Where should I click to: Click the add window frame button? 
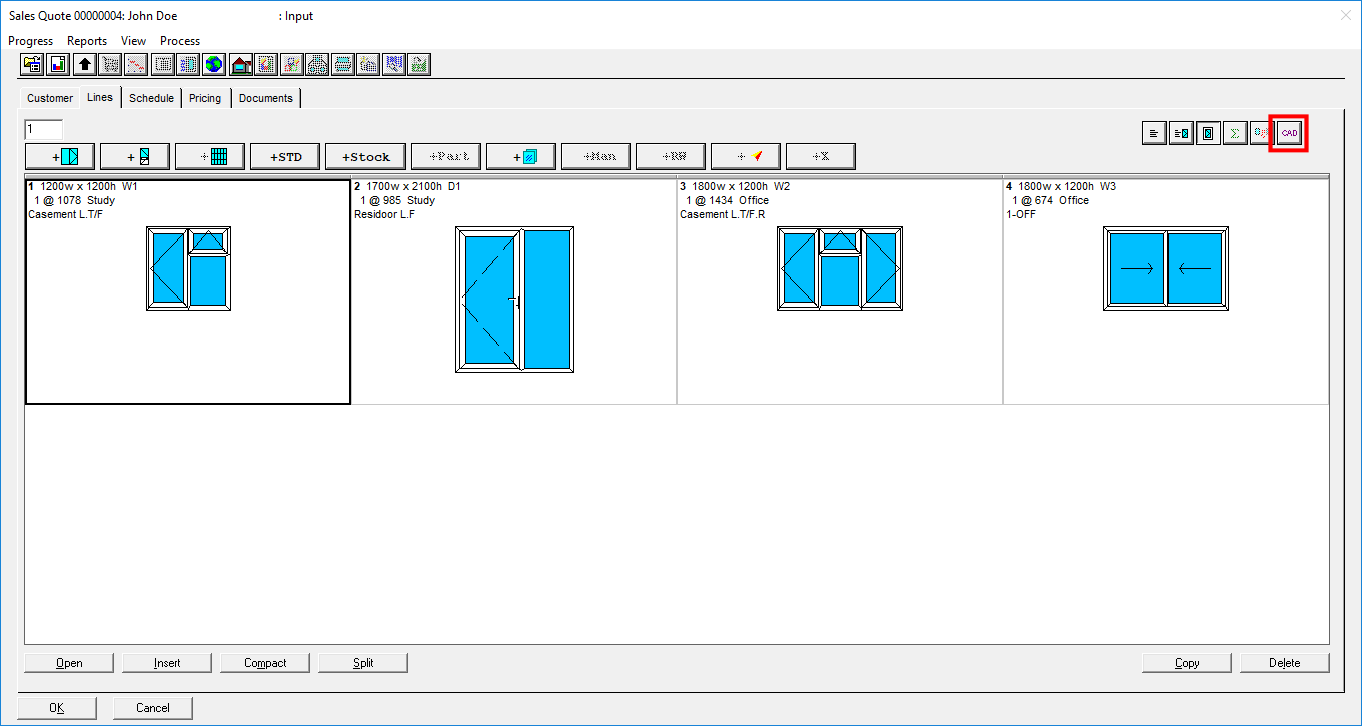point(59,156)
